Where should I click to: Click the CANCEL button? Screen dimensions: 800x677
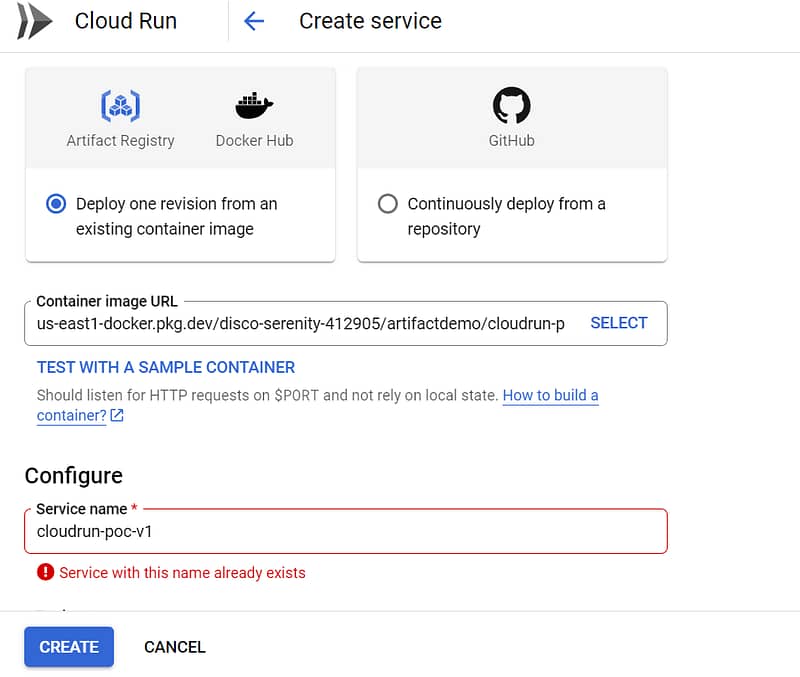pos(174,647)
